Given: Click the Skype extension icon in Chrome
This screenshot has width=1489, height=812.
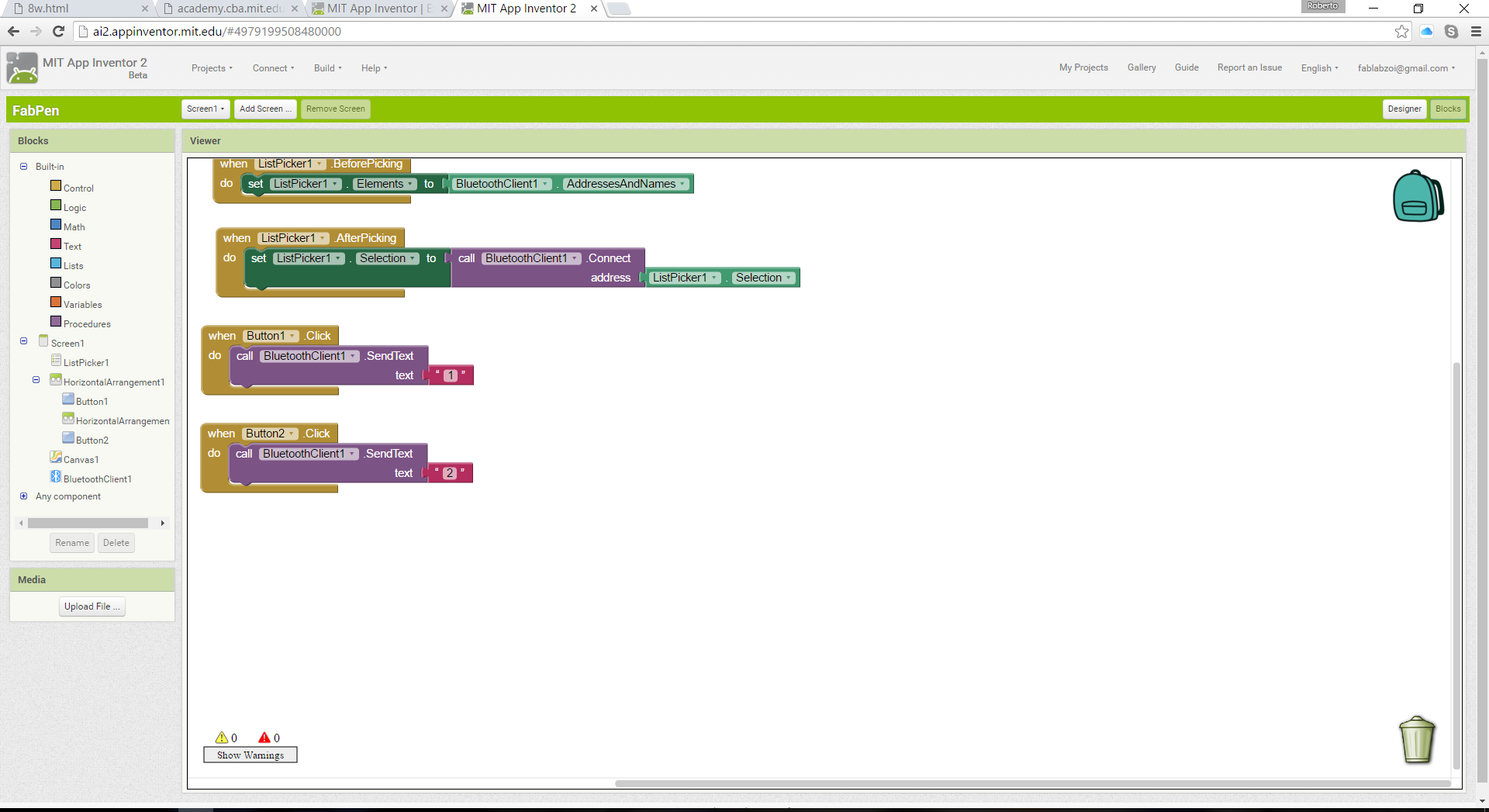Looking at the screenshot, I should 1451,31.
